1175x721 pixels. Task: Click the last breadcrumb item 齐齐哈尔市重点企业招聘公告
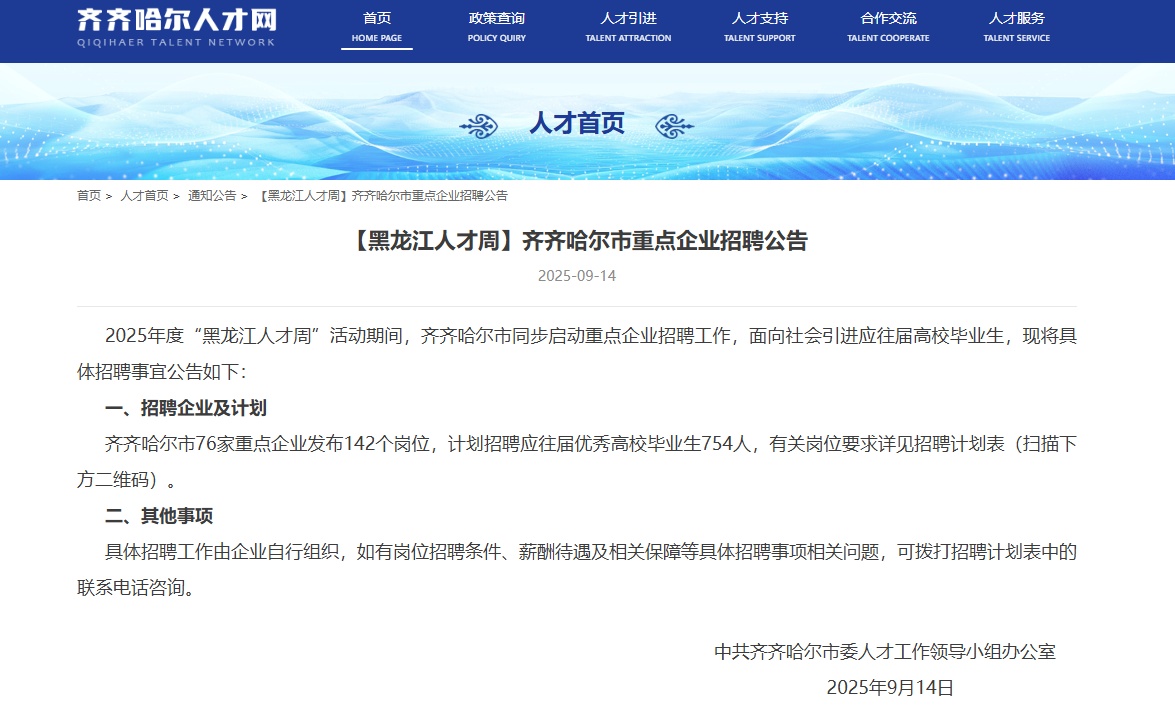383,196
